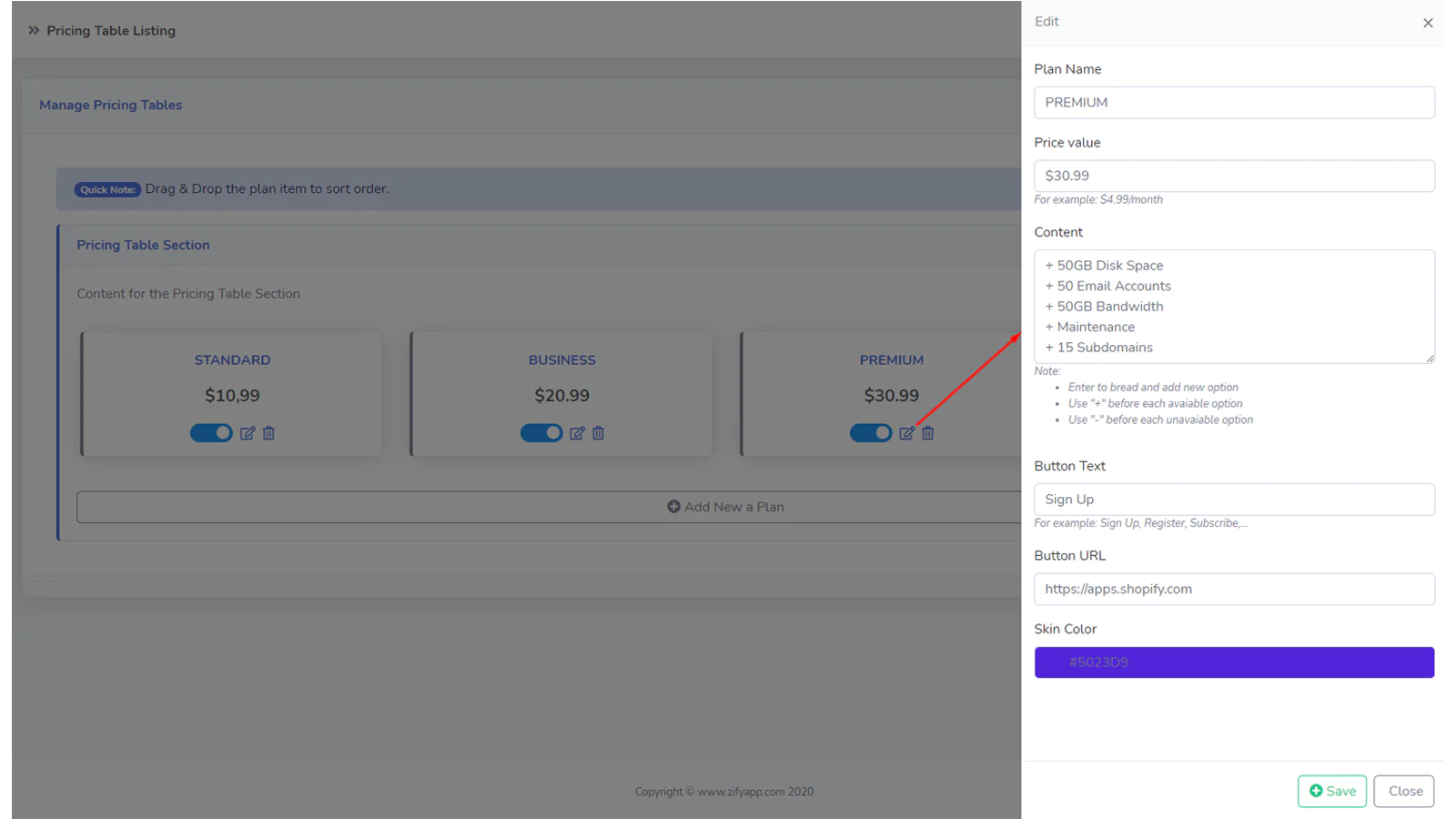Image resolution: width=1456 pixels, height=819 pixels.
Task: Open the Skin Color picker #5023D9
Action: tap(1234, 662)
